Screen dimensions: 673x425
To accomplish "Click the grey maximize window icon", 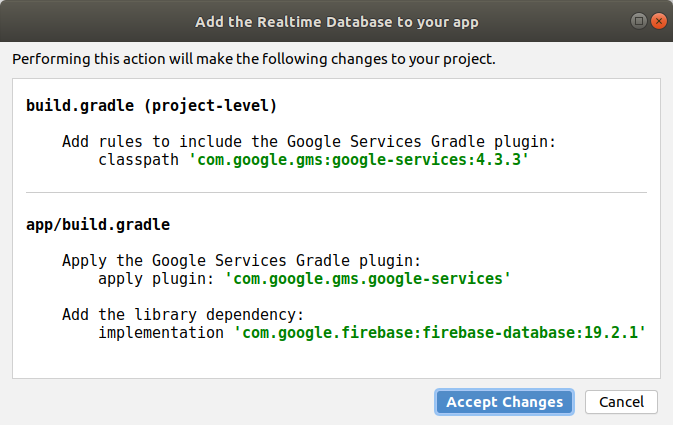I will pos(638,20).
